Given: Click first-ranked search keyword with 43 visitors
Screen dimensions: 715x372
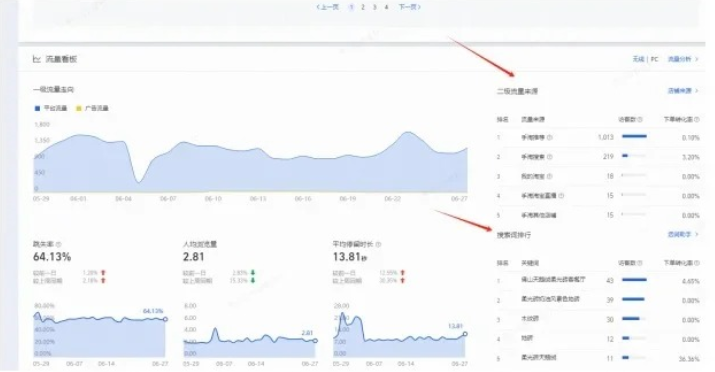Looking at the screenshot, I should tap(553, 279).
